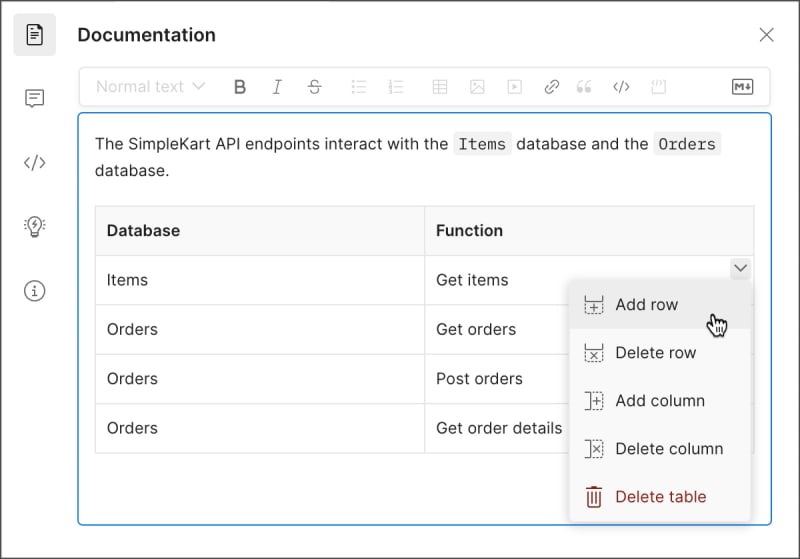Click the Documentation sidebar icon
The width and height of the screenshot is (800, 559).
click(35, 35)
